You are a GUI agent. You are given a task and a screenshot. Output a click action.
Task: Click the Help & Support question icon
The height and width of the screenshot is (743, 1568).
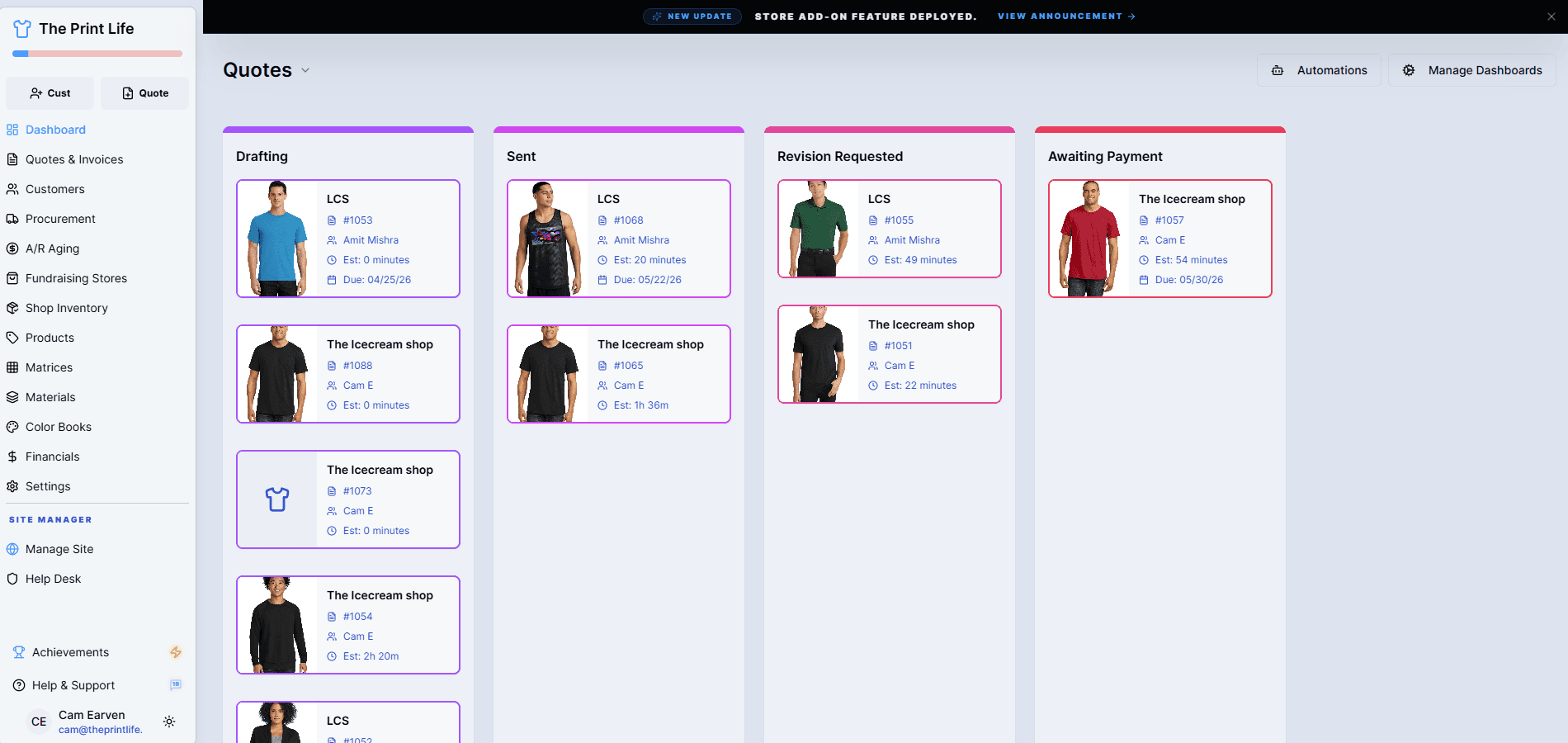(19, 685)
